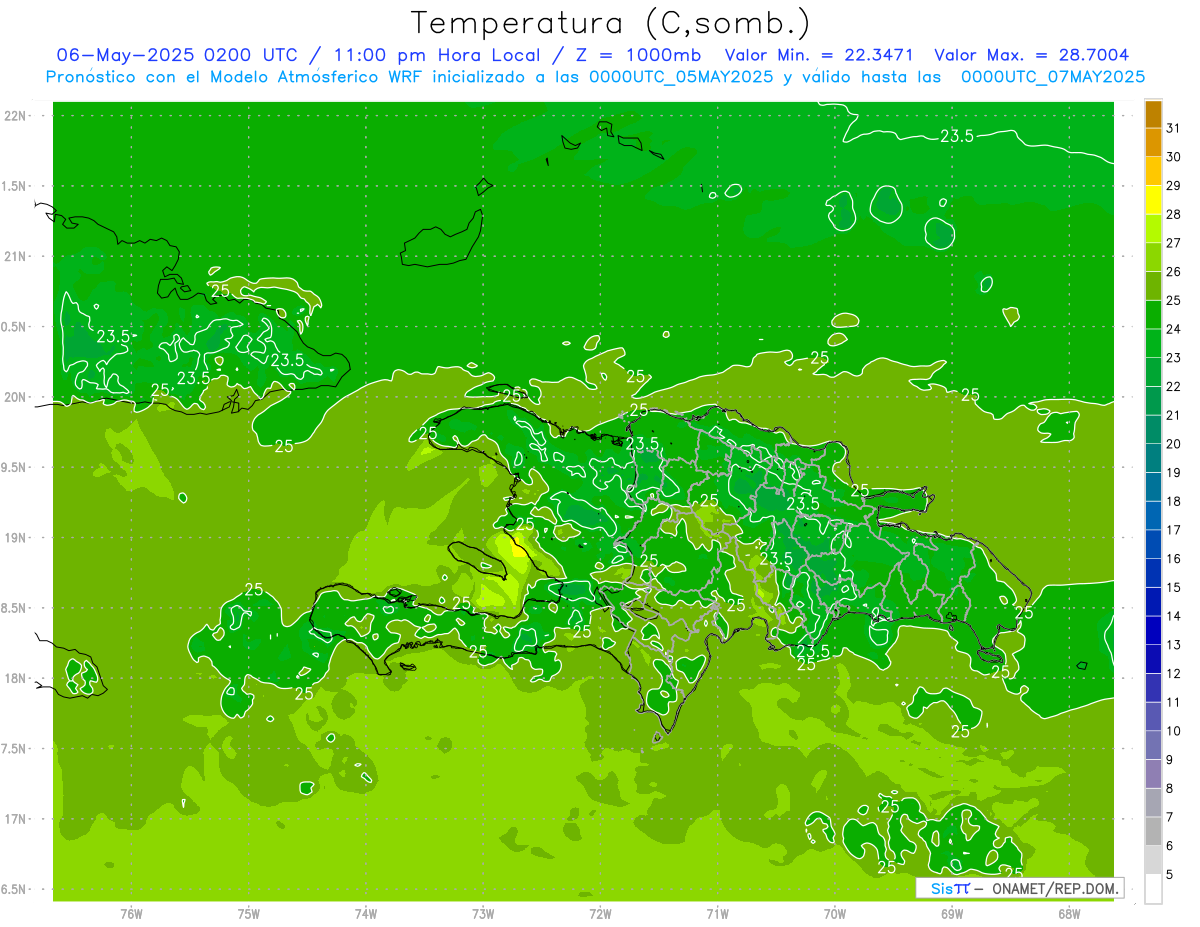Click the '68W' longitude axis label
The width and height of the screenshot is (1200, 927).
coord(1068,914)
